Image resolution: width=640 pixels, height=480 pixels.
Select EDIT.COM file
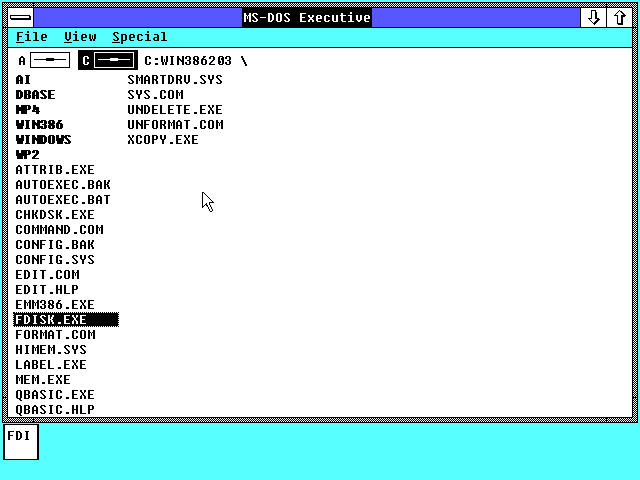(48, 275)
